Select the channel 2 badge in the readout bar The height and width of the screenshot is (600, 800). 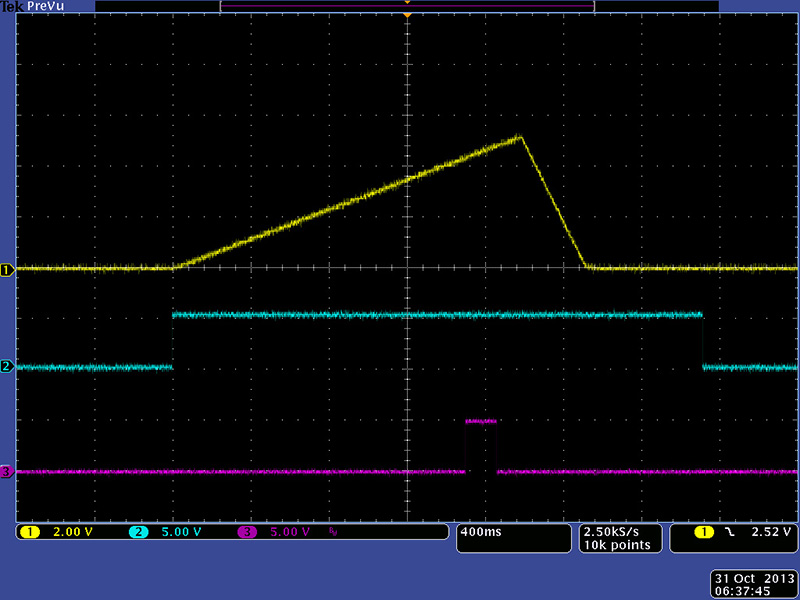139,532
